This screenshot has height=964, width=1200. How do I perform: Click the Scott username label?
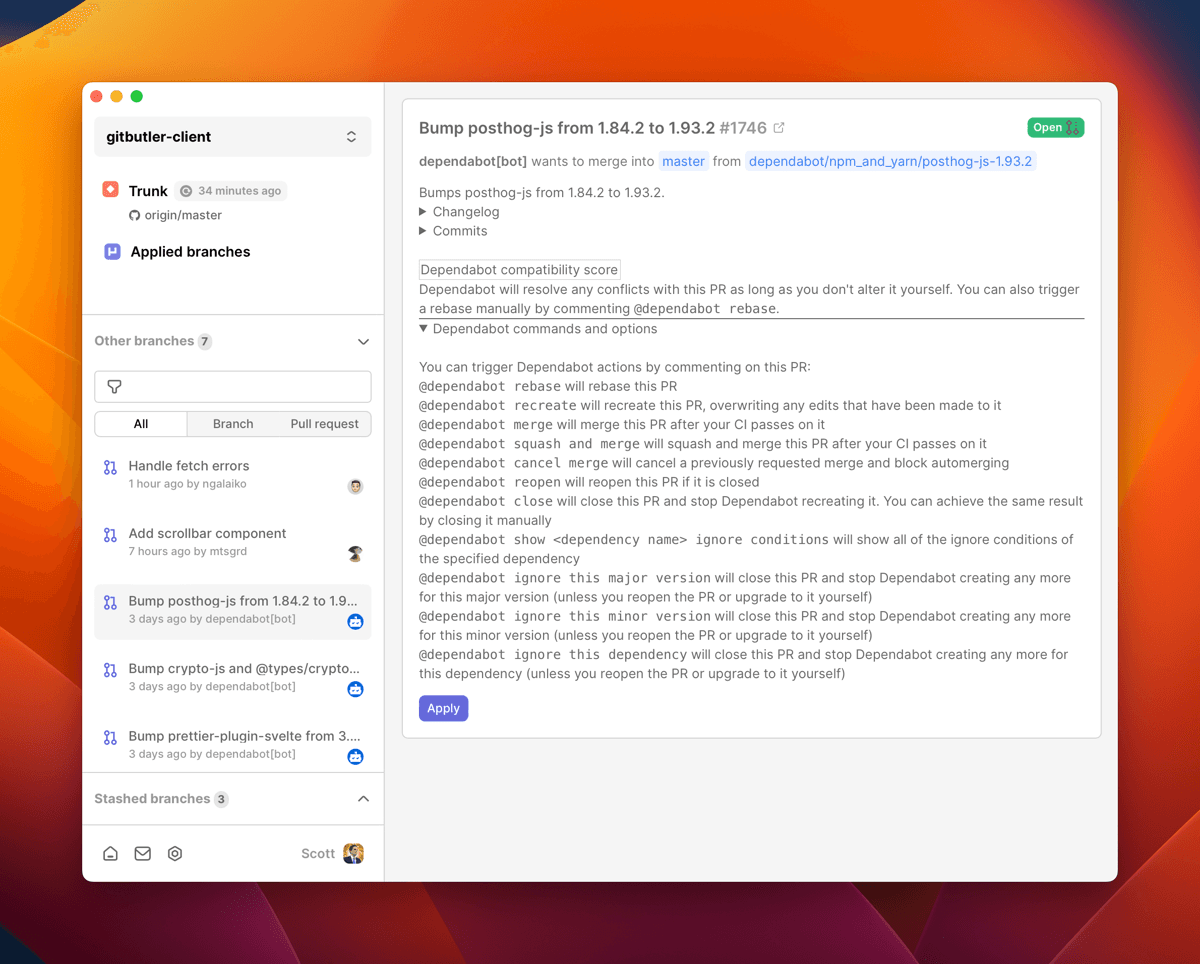318,854
